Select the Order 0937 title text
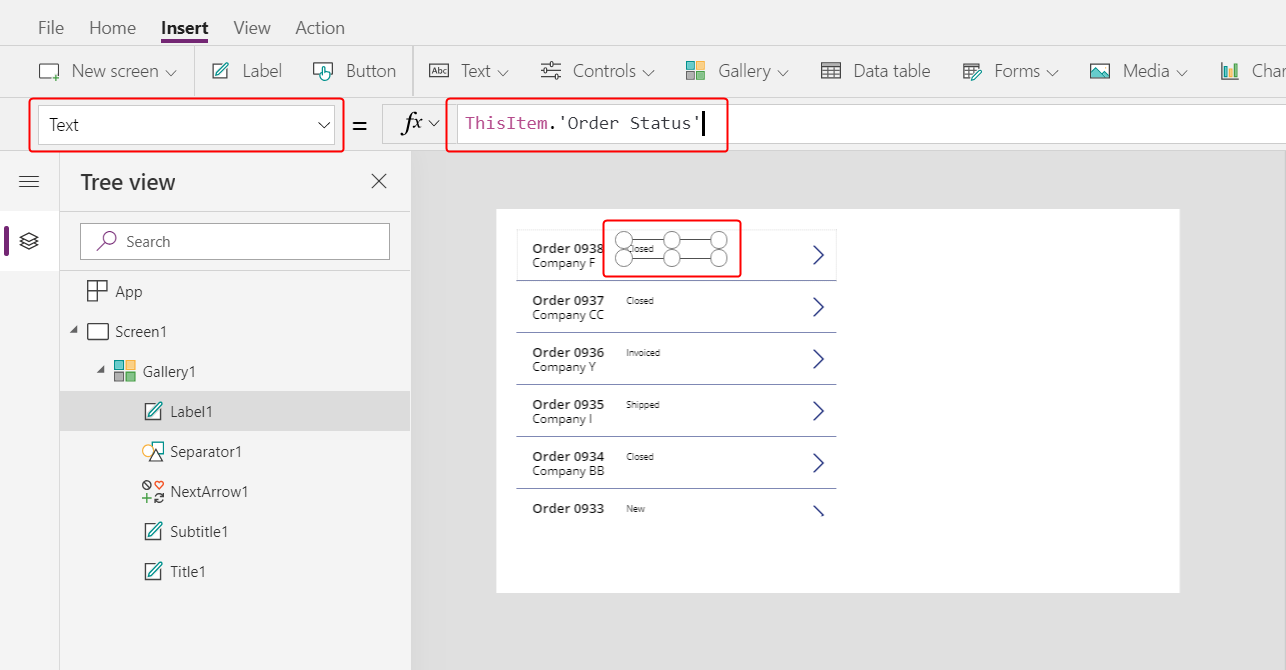Viewport: 1286px width, 670px height. (x=568, y=300)
